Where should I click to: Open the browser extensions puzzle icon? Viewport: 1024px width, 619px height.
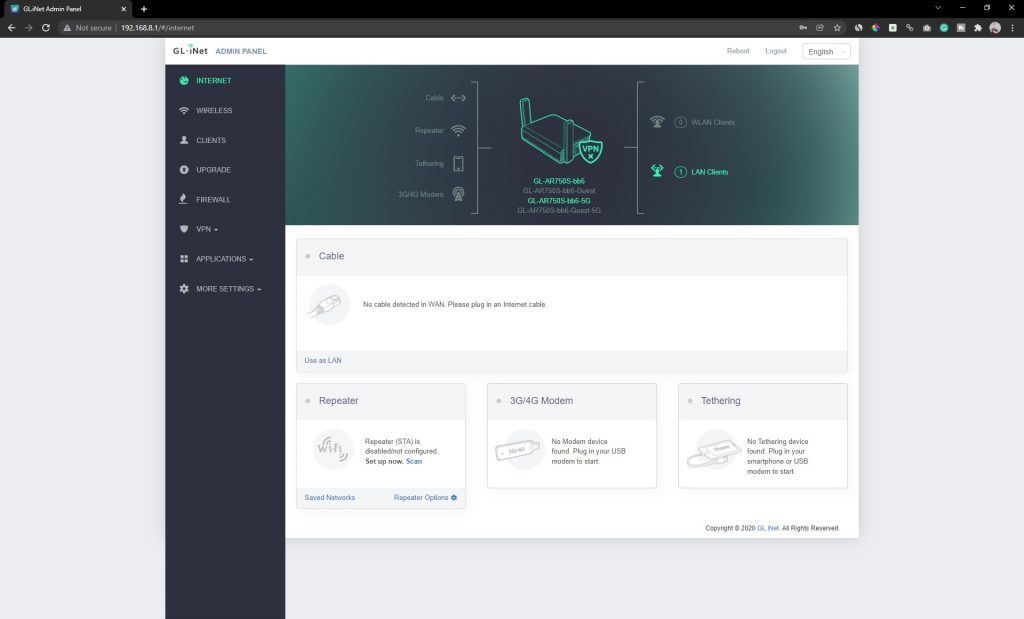click(x=978, y=28)
